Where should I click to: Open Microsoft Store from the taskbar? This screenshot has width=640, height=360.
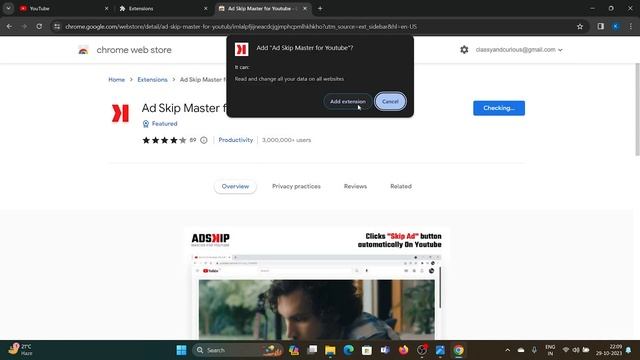367,350
